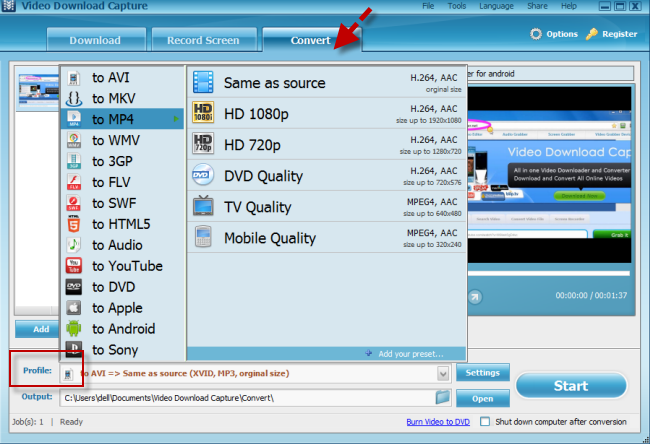The image size is (650, 444).
Task: Click the Apple logo icon
Action: point(74,308)
